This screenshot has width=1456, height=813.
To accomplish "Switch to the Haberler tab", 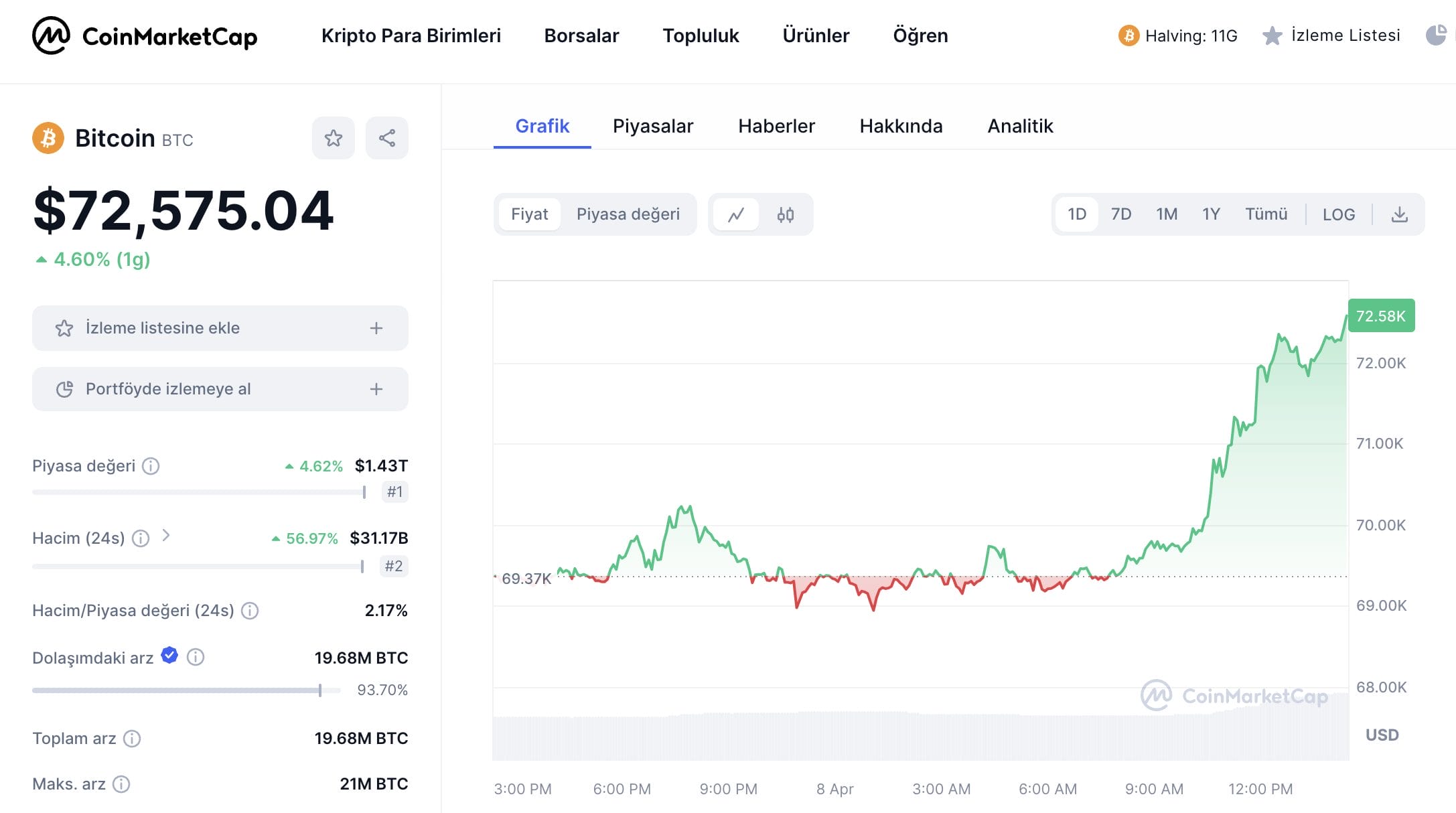I will coord(776,126).
